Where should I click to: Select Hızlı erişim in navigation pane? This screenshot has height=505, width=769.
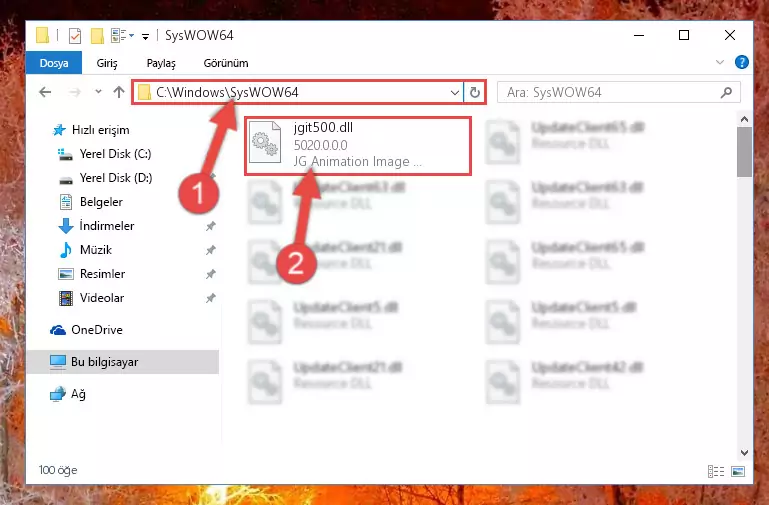[x=91, y=130]
